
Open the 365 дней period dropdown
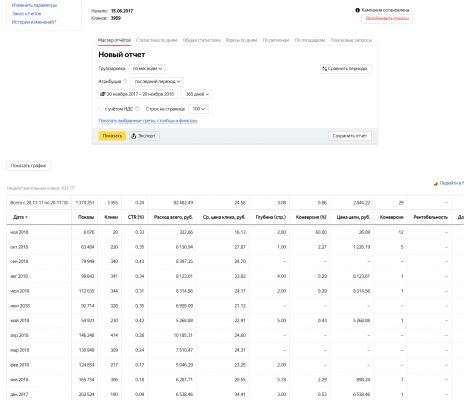197,94
